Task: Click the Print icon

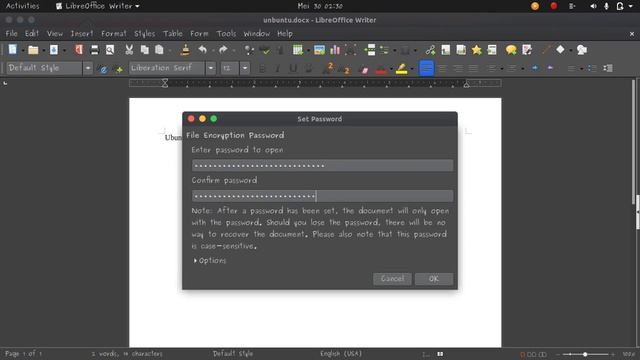Action: pos(94,50)
